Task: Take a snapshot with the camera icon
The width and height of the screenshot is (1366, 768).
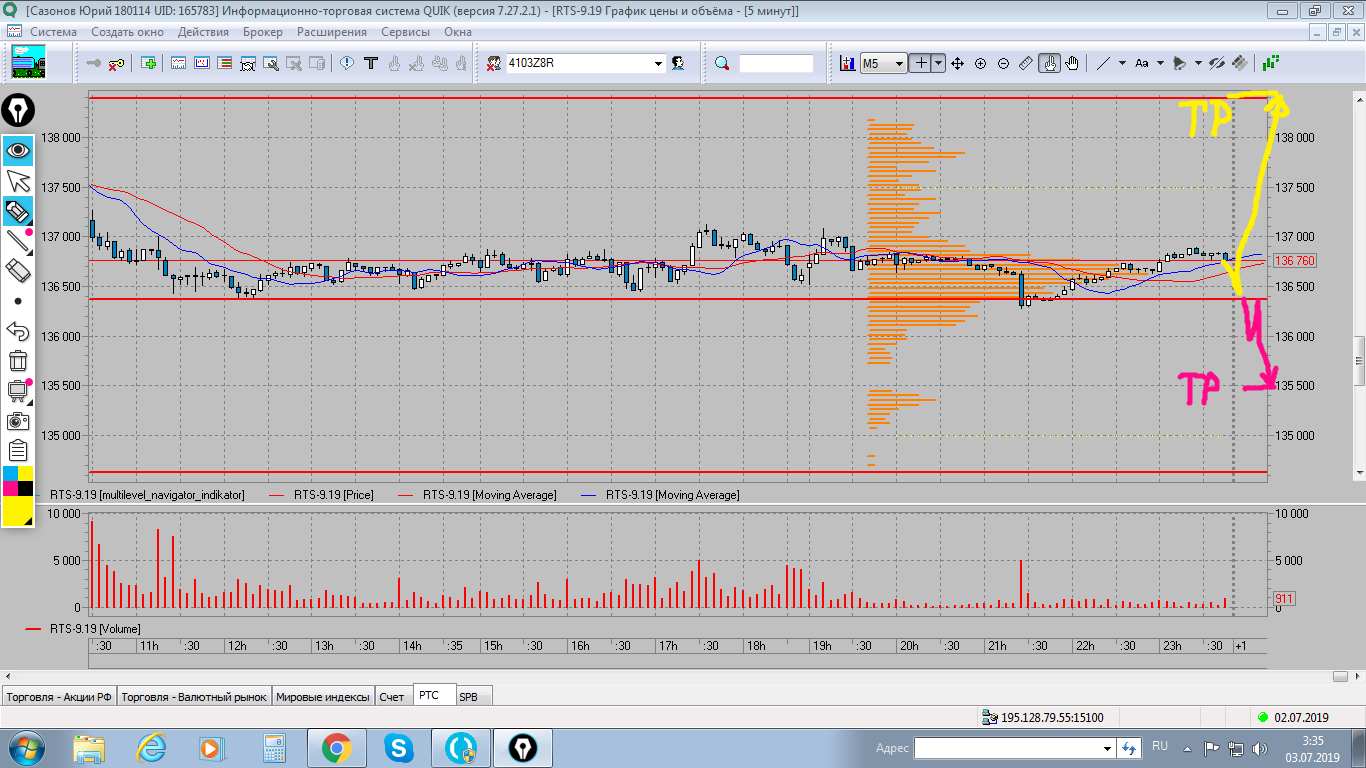Action: 18,421
